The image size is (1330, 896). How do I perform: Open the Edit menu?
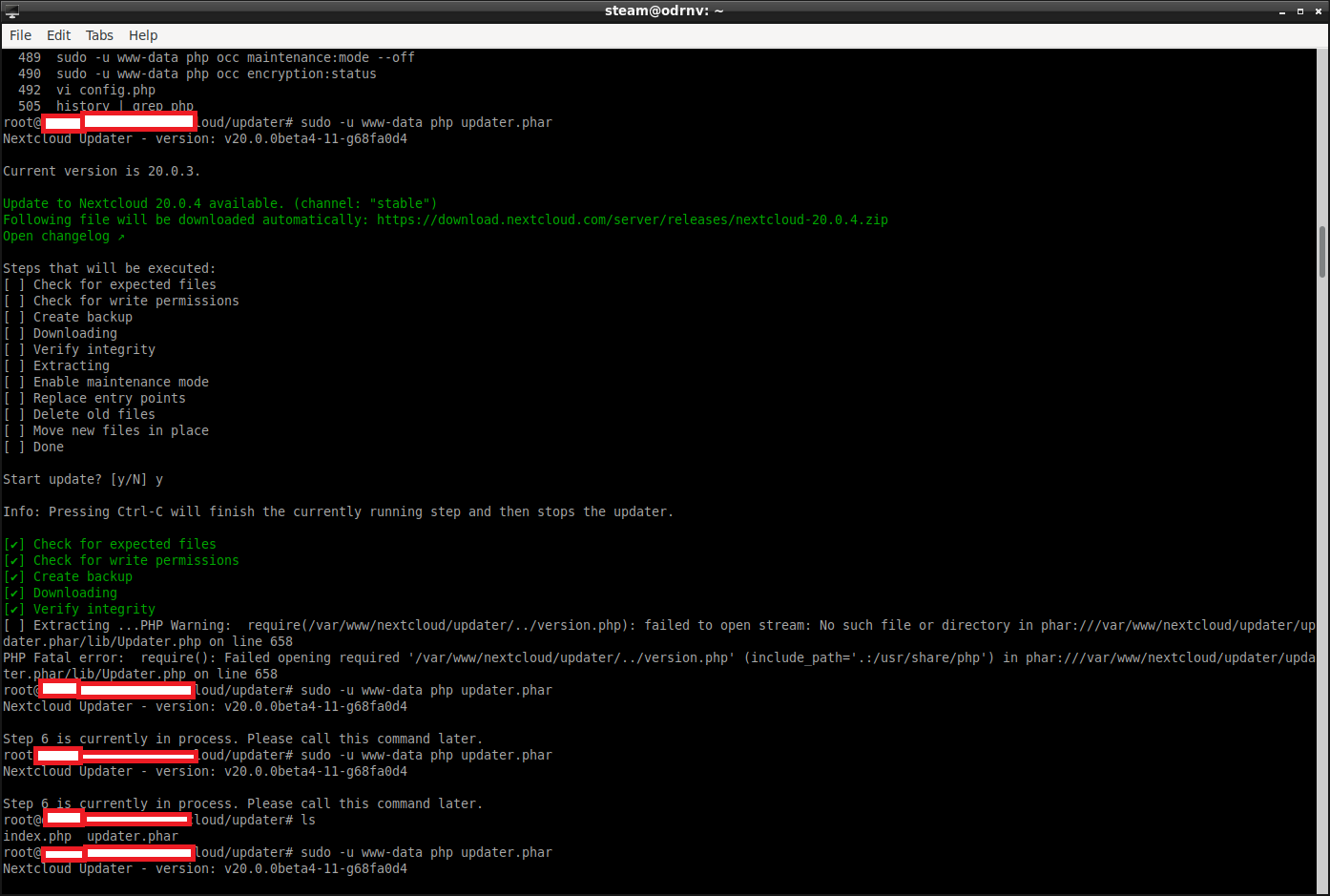tap(58, 35)
